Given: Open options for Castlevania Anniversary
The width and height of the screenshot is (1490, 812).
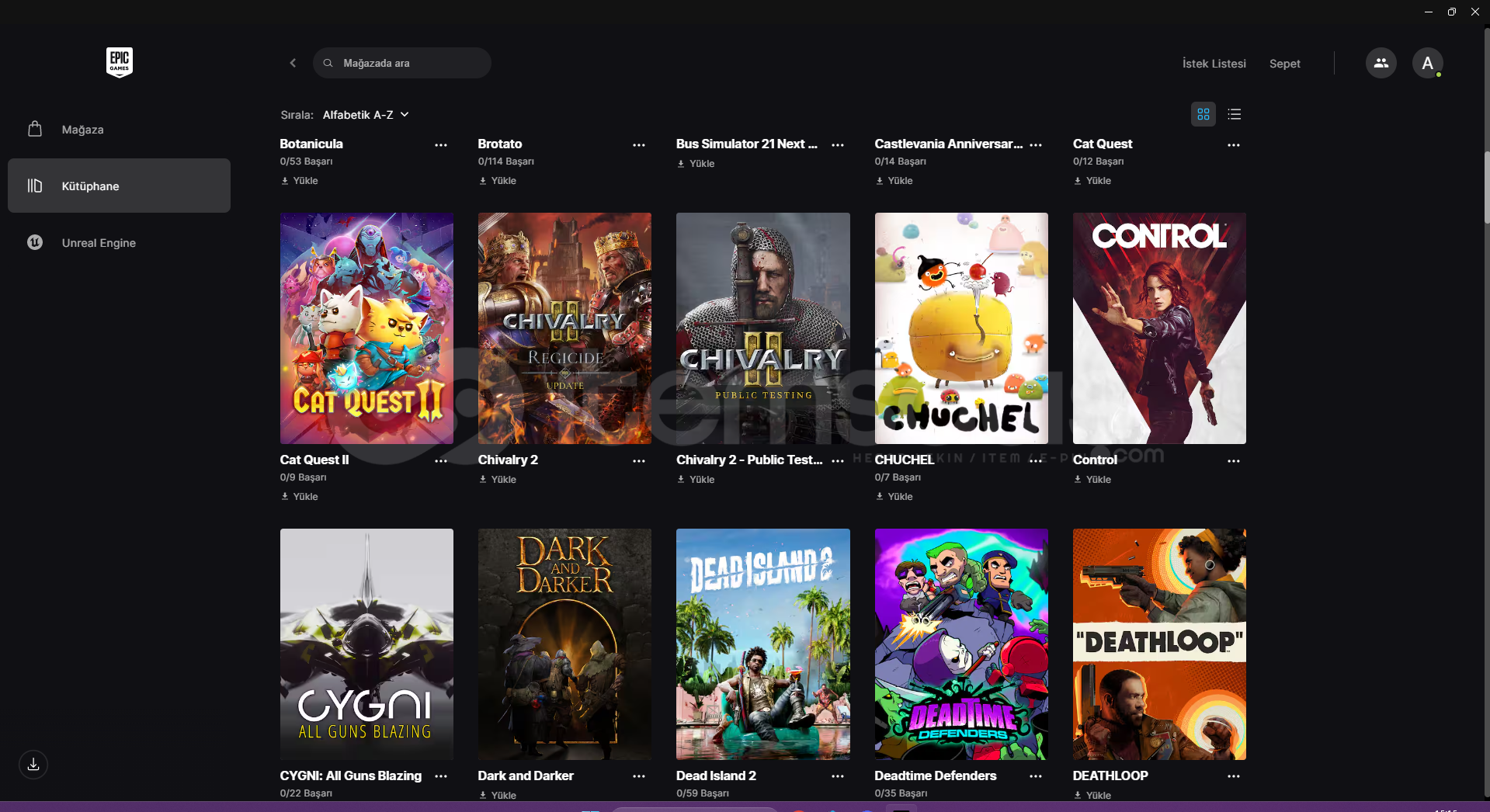Looking at the screenshot, I should [x=1036, y=145].
